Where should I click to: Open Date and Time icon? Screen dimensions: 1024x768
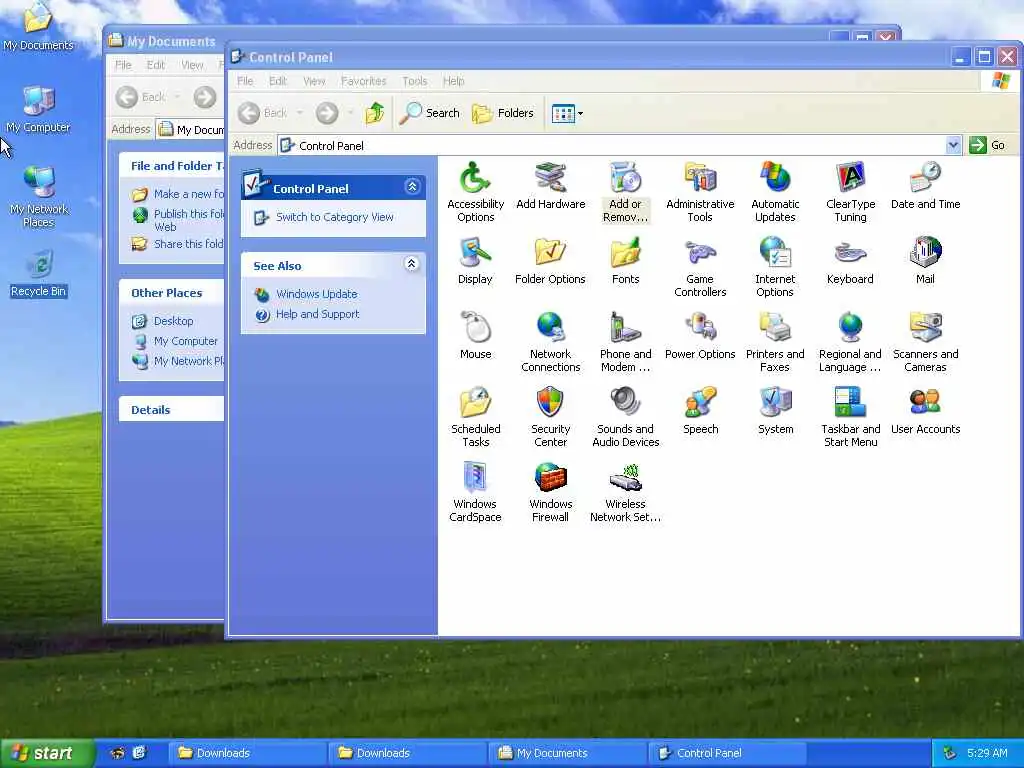coord(925,186)
